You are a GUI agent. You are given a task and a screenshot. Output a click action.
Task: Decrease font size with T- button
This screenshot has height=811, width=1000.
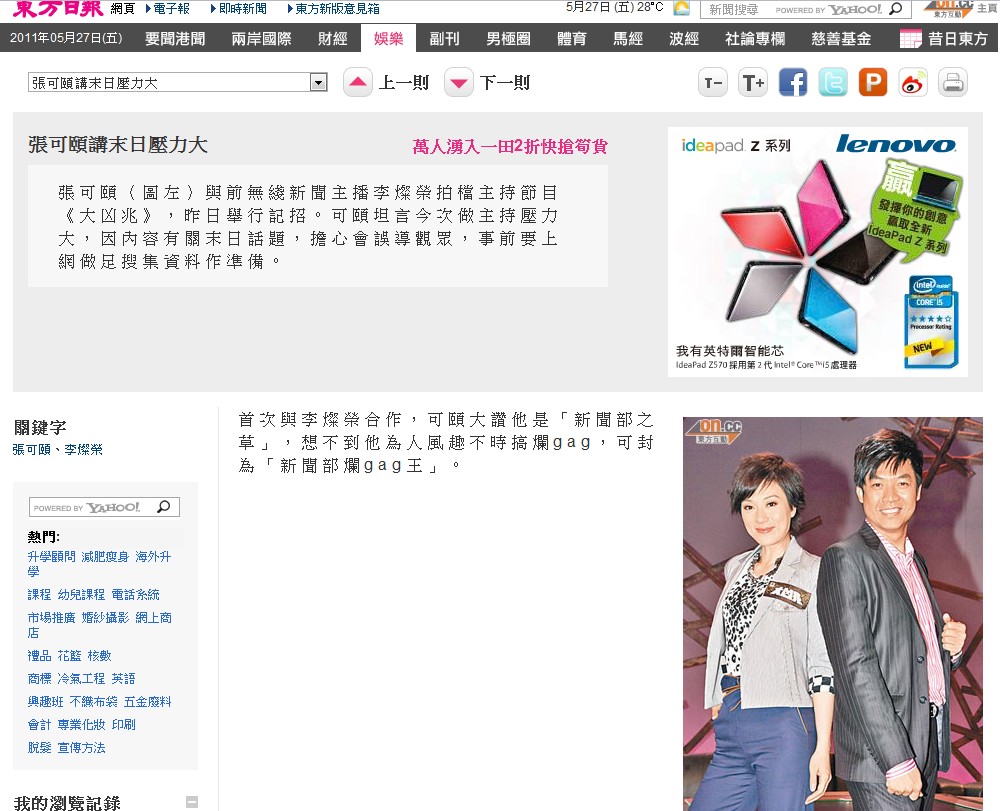[712, 83]
